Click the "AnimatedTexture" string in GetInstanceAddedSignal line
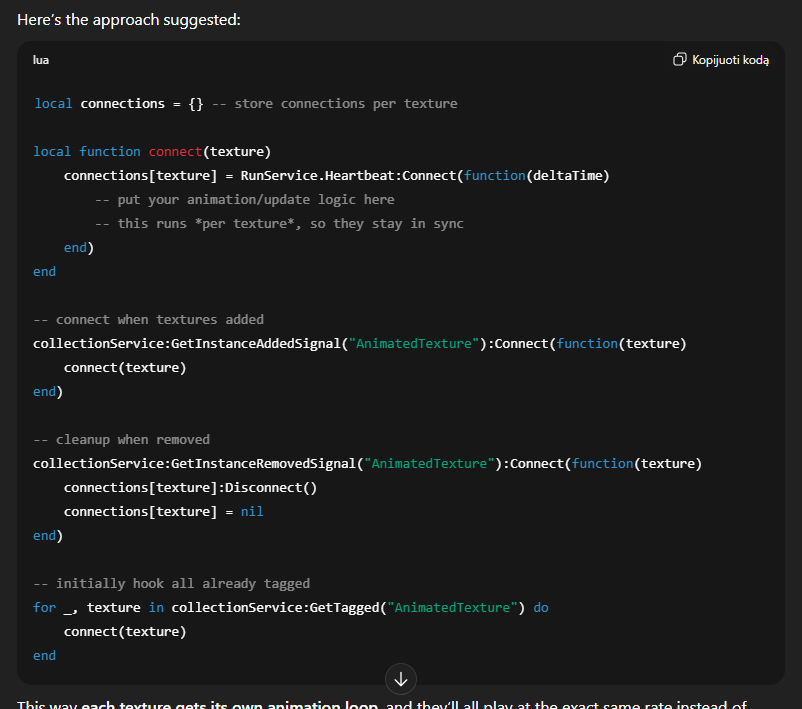Viewport: 802px width, 709px height. [413, 343]
